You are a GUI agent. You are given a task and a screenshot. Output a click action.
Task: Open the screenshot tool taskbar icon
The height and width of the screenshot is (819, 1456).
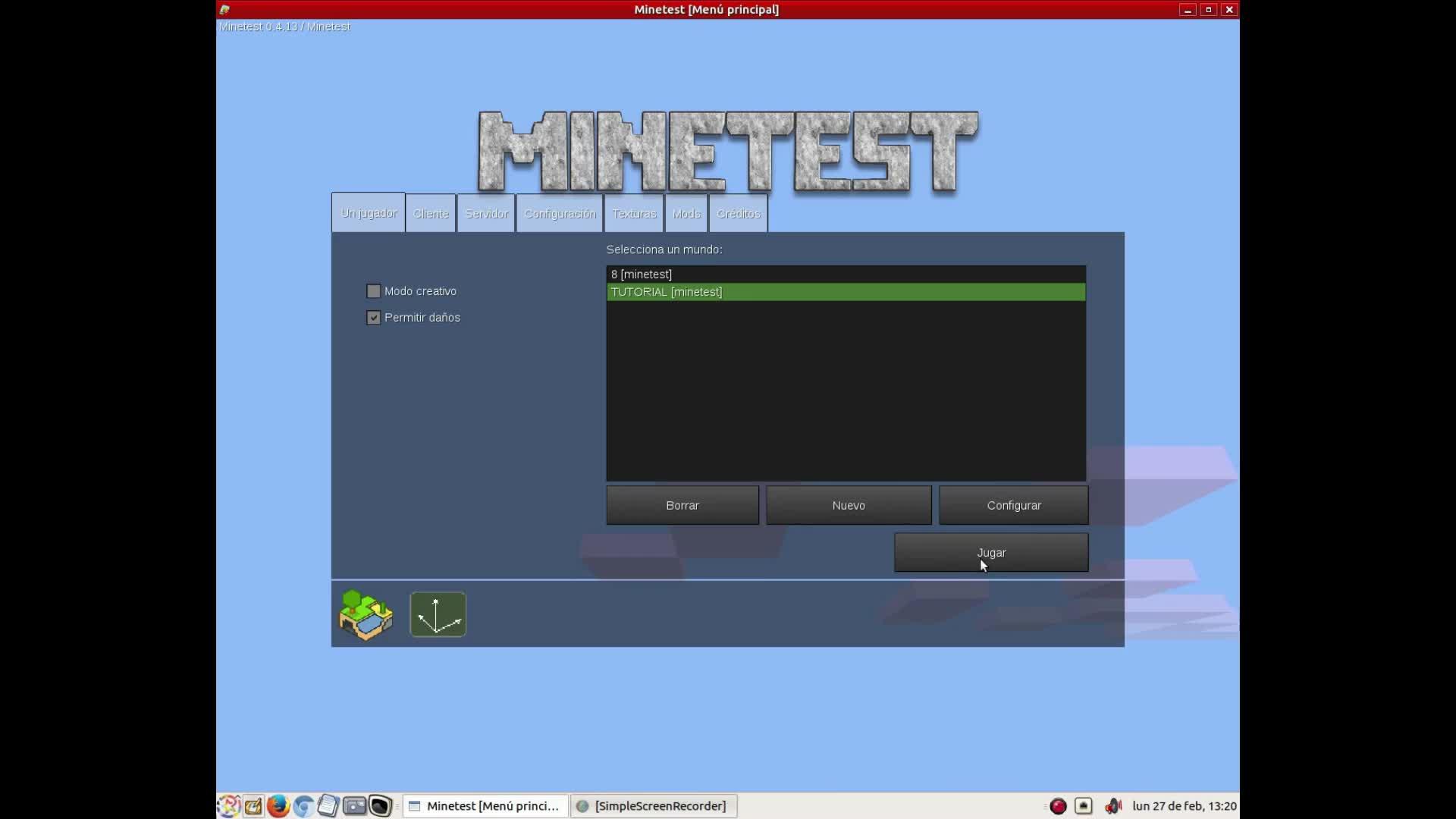(x=354, y=805)
